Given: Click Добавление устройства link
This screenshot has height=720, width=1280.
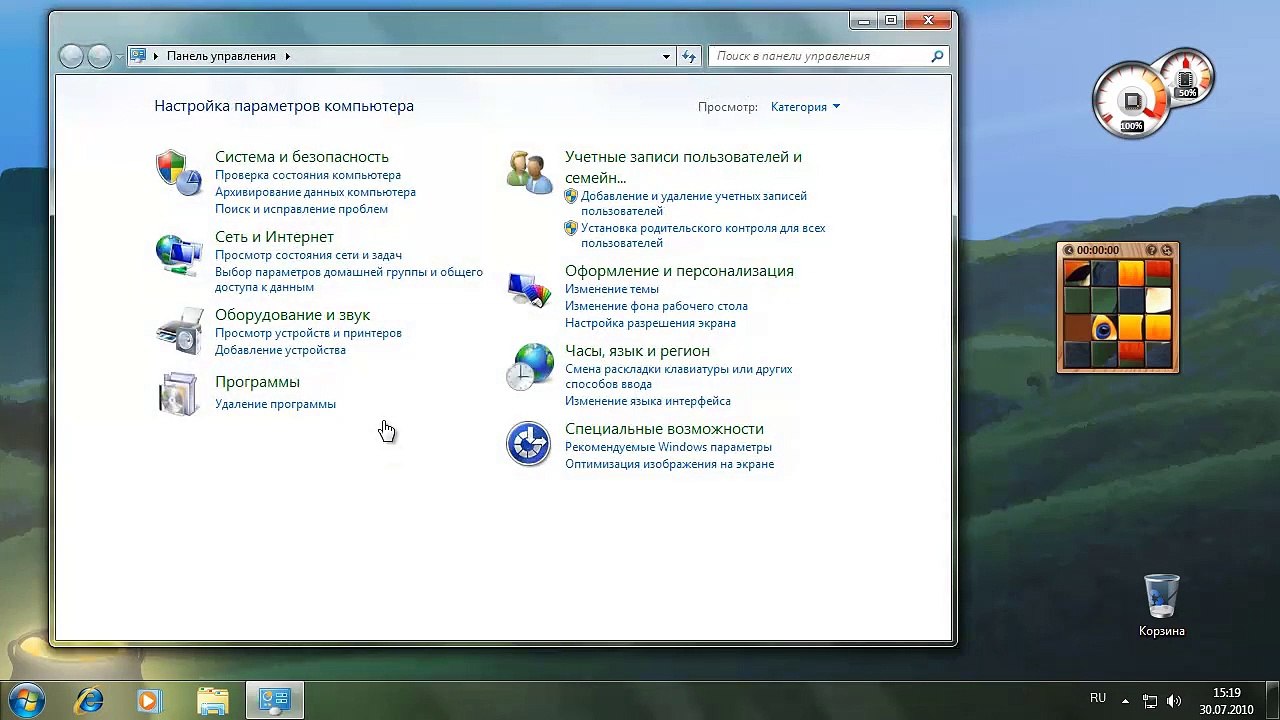Looking at the screenshot, I should 280,350.
